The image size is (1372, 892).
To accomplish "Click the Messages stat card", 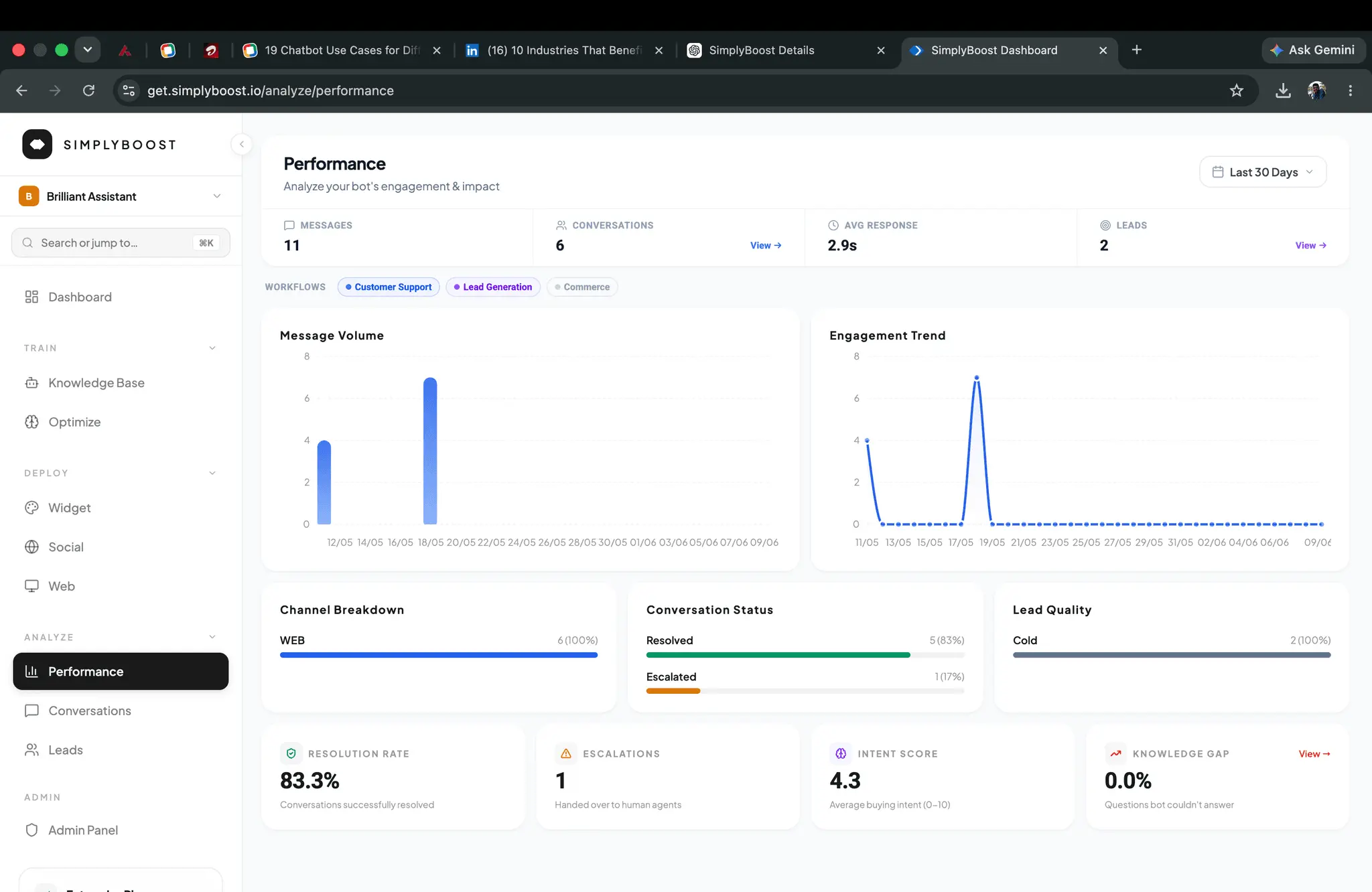I will 397,237.
